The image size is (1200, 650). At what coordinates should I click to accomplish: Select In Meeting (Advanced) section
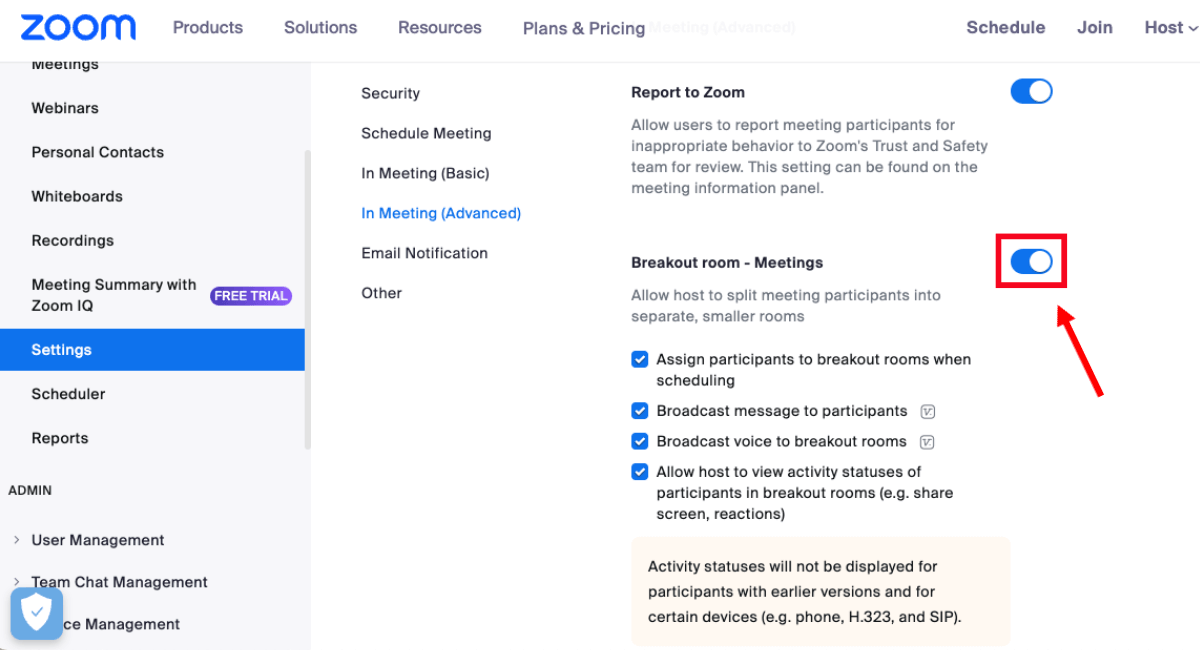(441, 213)
